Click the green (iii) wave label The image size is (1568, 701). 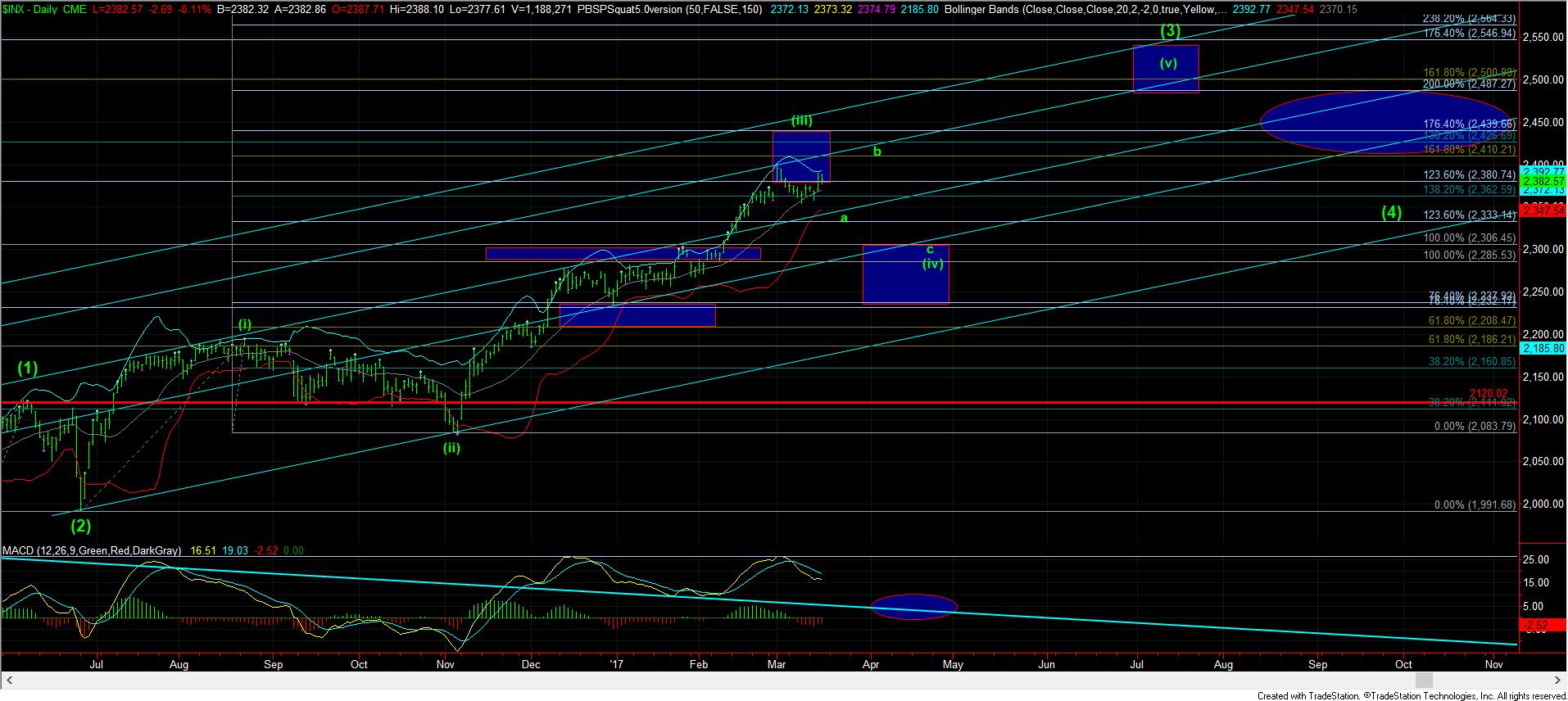802,120
